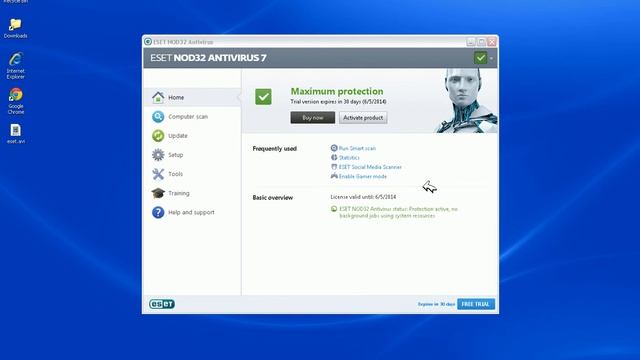Click the Run Smart scan icon
The height and width of the screenshot is (360, 640).
click(334, 148)
